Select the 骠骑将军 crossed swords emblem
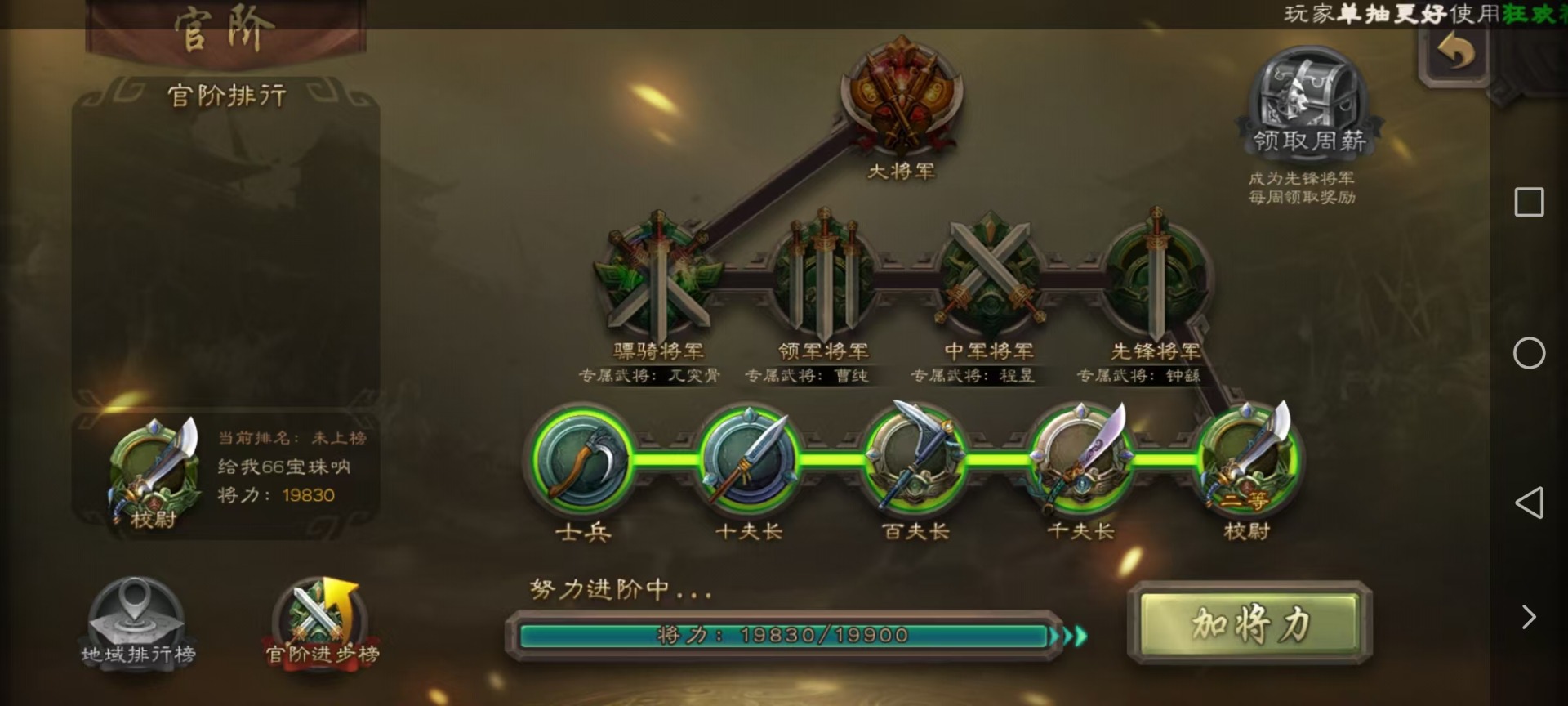Screen dimensions: 1568x706 point(659,275)
